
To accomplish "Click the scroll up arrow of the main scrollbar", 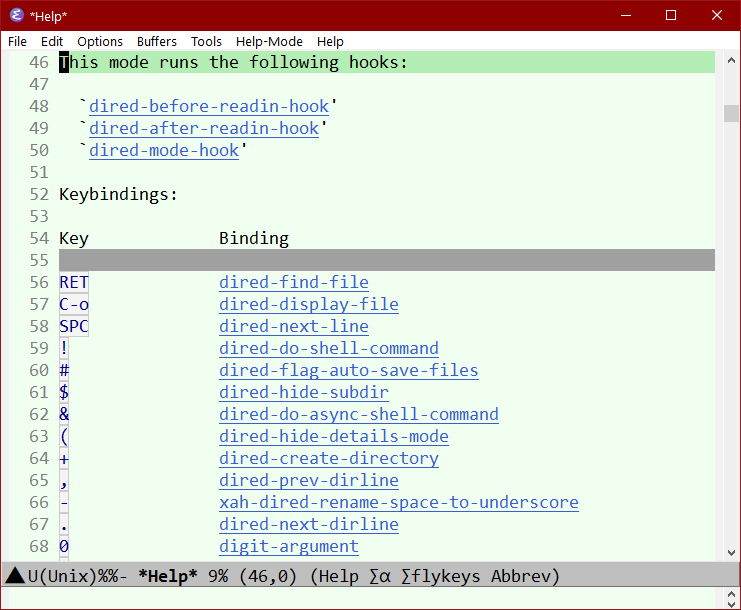I will pyautogui.click(x=731, y=60).
